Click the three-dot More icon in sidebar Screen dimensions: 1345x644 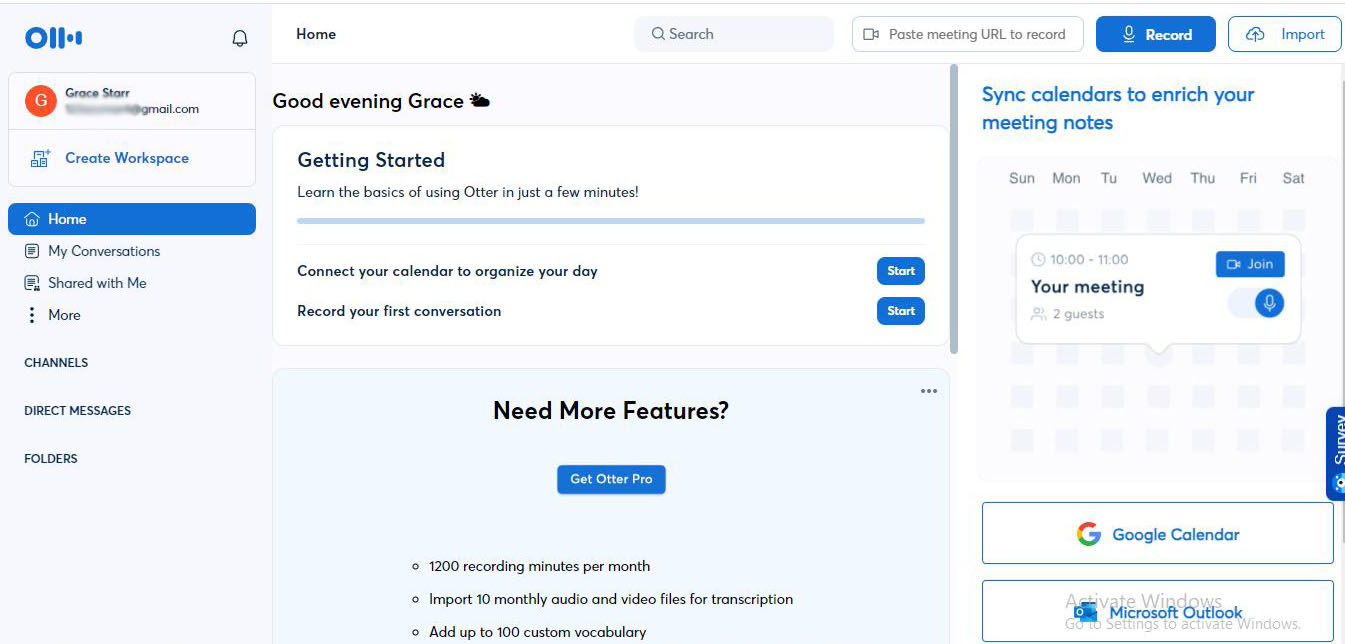click(x=32, y=315)
